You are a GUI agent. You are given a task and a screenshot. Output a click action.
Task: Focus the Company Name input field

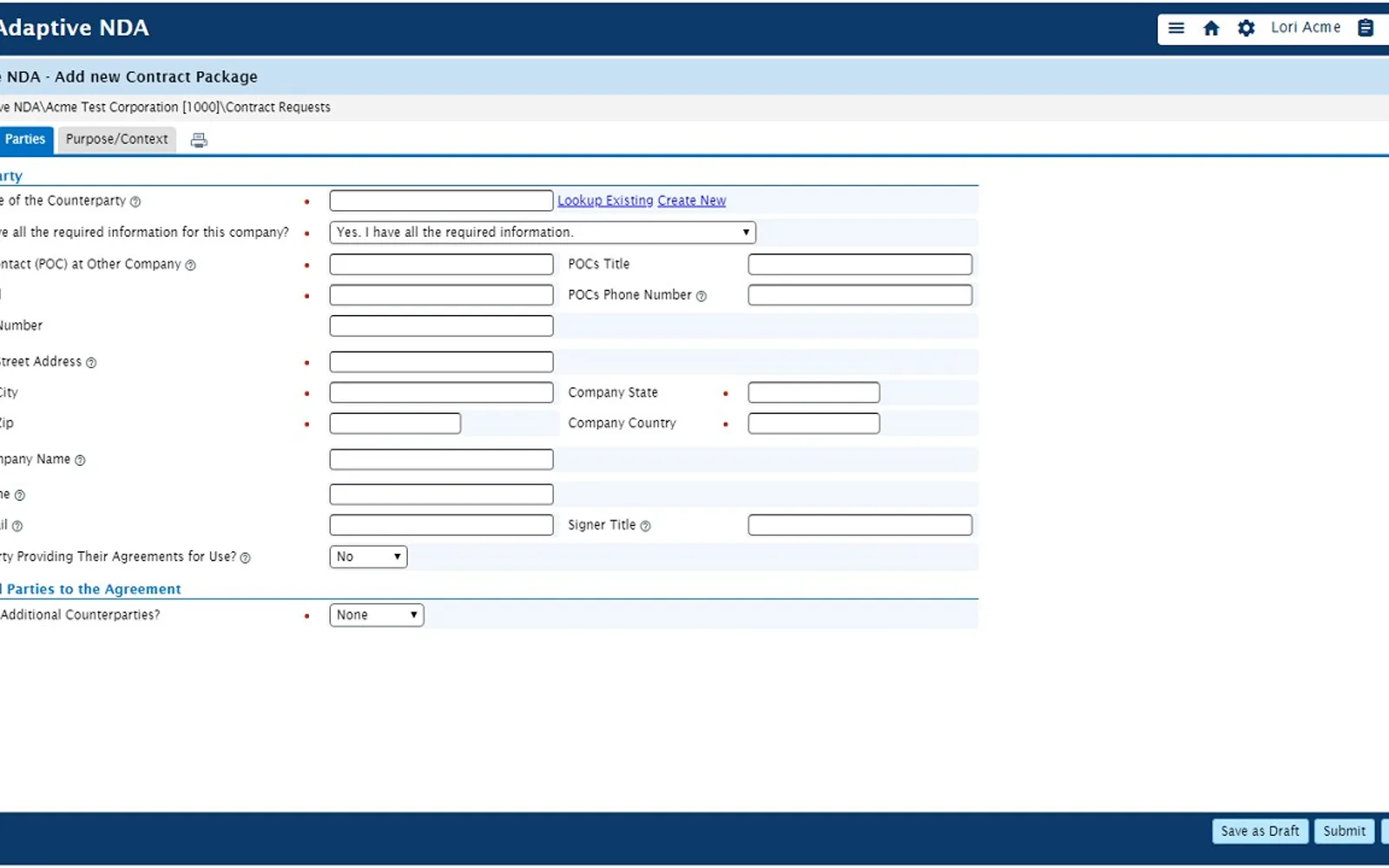tap(441, 459)
